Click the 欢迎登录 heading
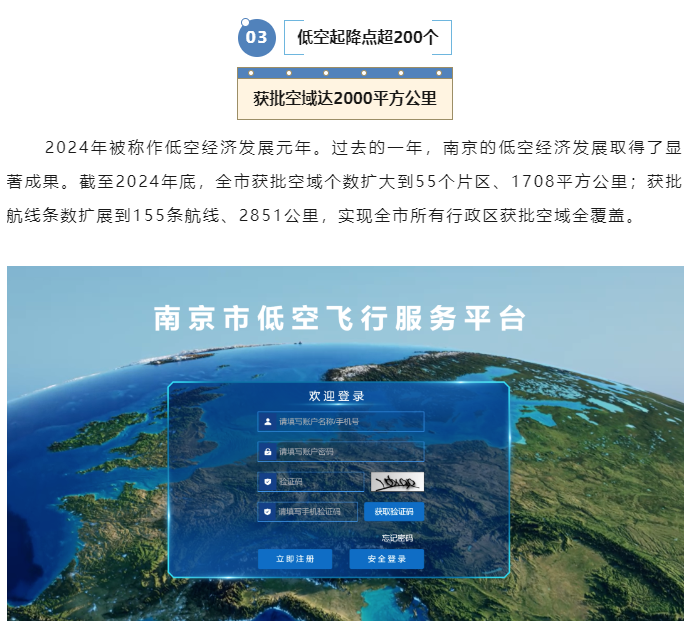 point(337,396)
